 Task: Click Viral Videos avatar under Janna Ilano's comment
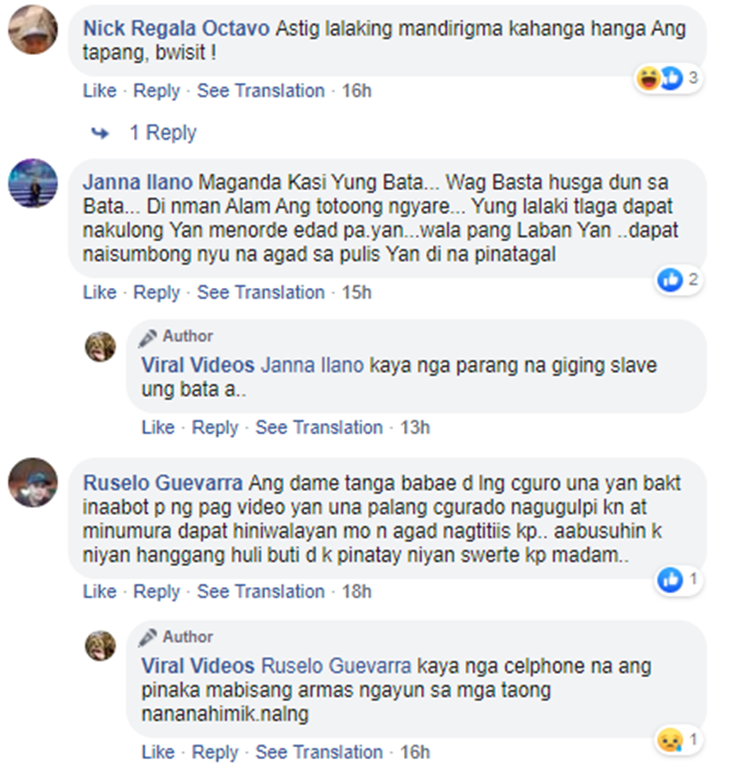(x=100, y=346)
